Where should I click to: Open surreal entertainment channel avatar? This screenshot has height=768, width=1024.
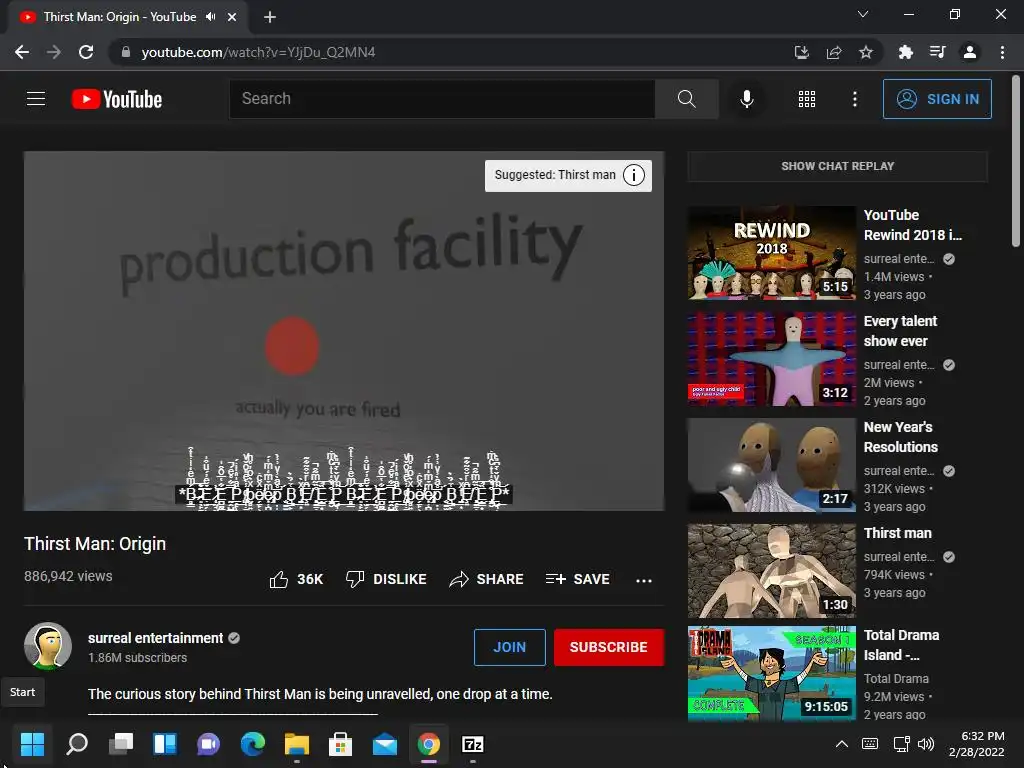coord(48,646)
